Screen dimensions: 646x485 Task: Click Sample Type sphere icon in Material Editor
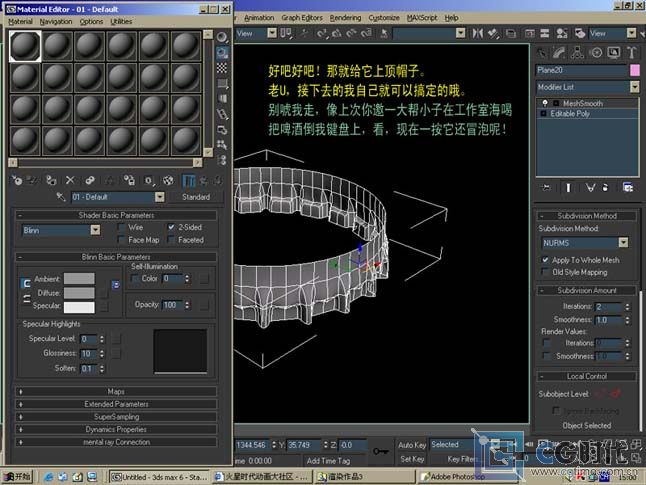[x=222, y=37]
